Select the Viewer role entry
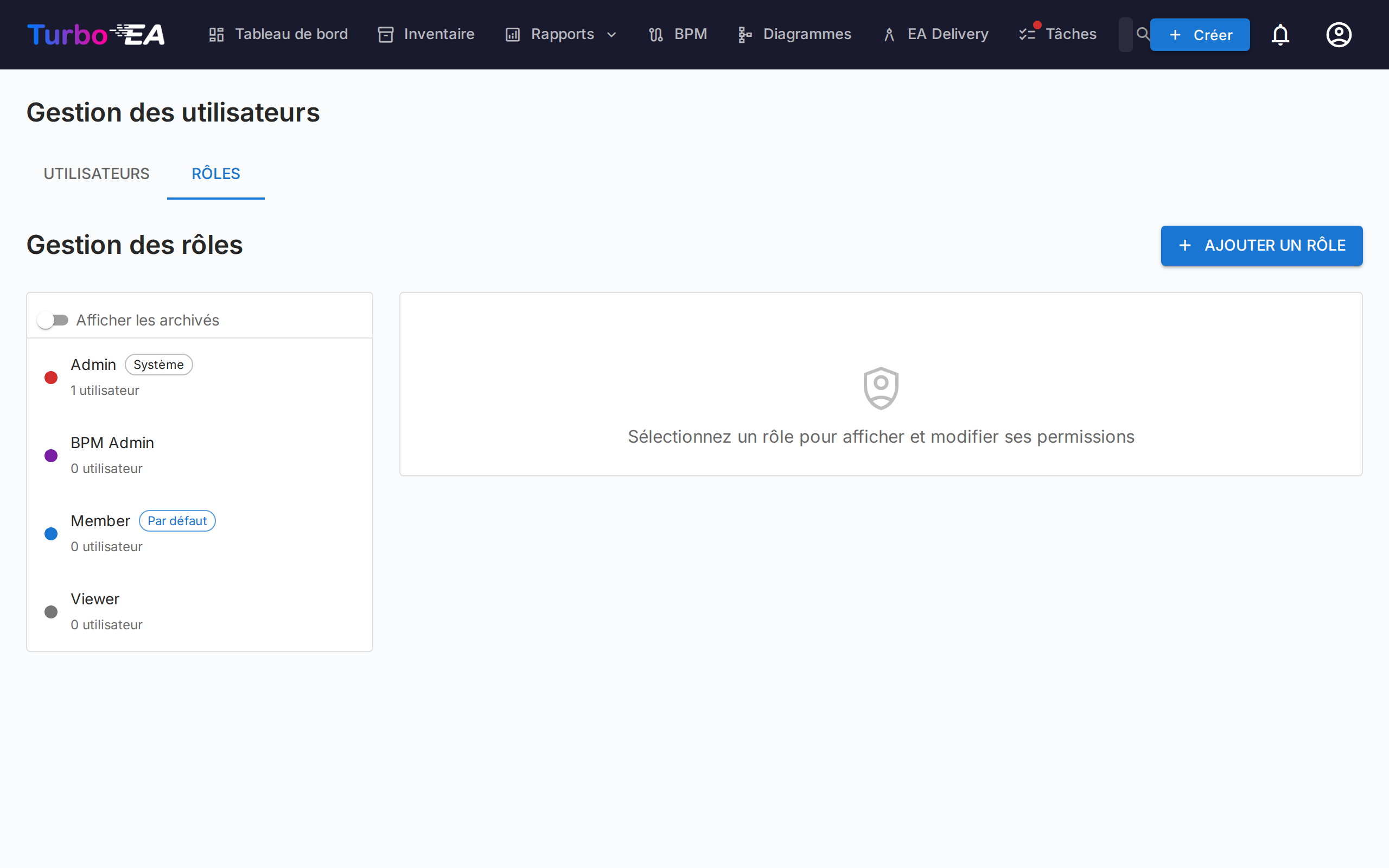This screenshot has width=1389, height=868. [x=95, y=599]
